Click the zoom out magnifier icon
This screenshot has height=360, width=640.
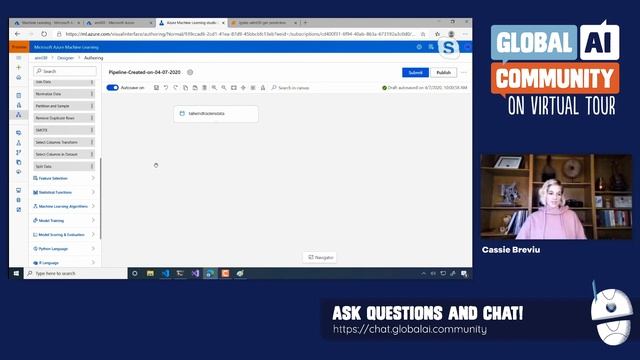(224, 88)
